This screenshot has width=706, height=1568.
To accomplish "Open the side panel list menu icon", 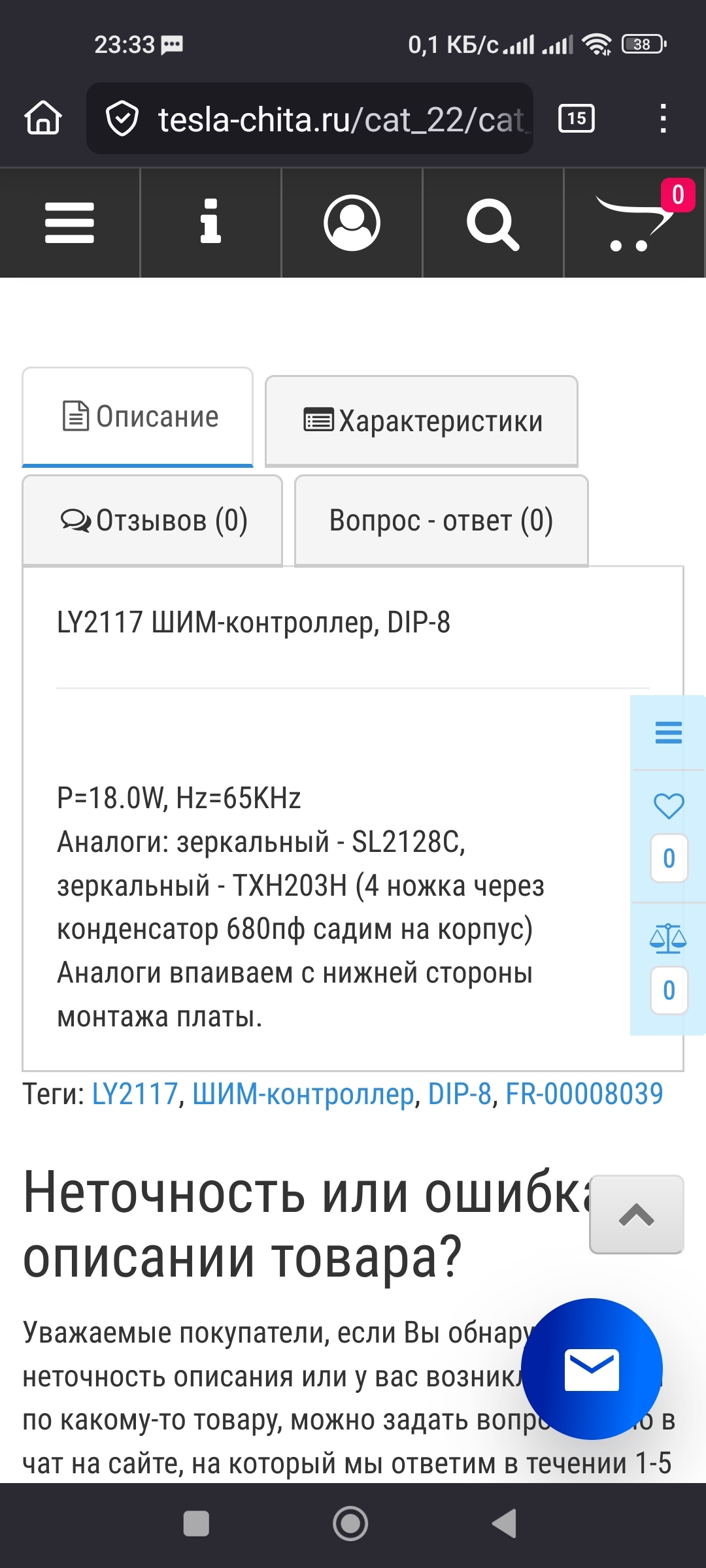I will (668, 733).
